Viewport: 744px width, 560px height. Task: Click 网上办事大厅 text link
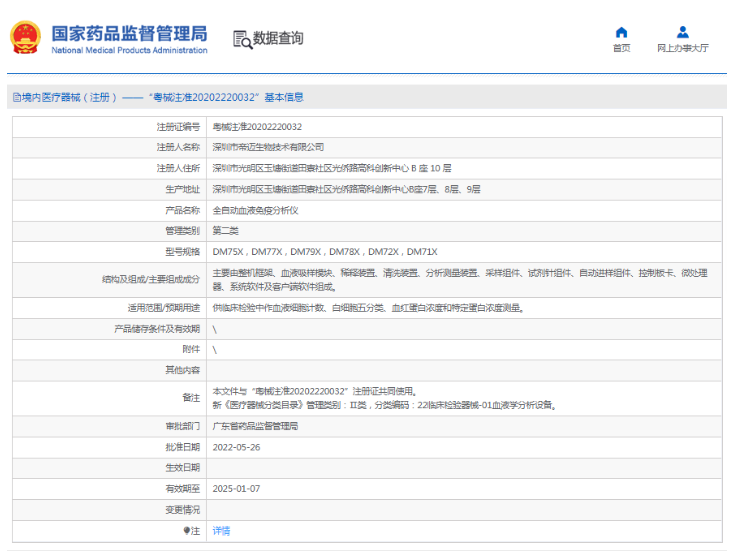[682, 48]
